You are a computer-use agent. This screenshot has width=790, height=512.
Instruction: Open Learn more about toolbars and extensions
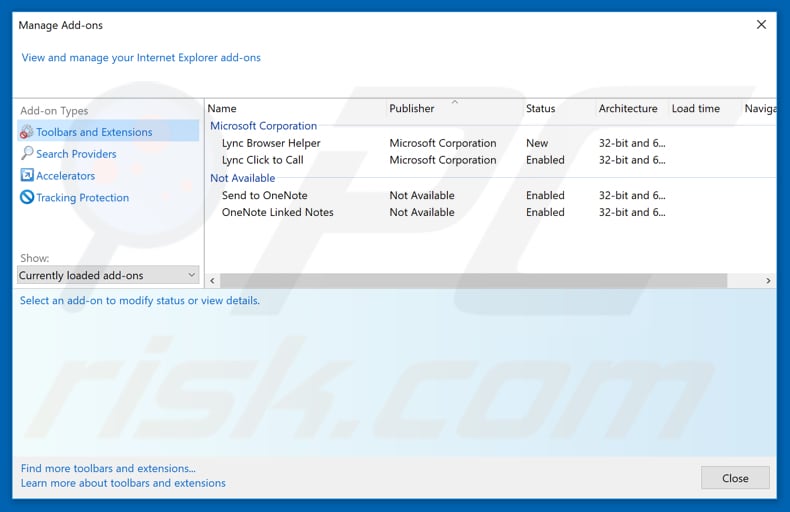point(123,483)
